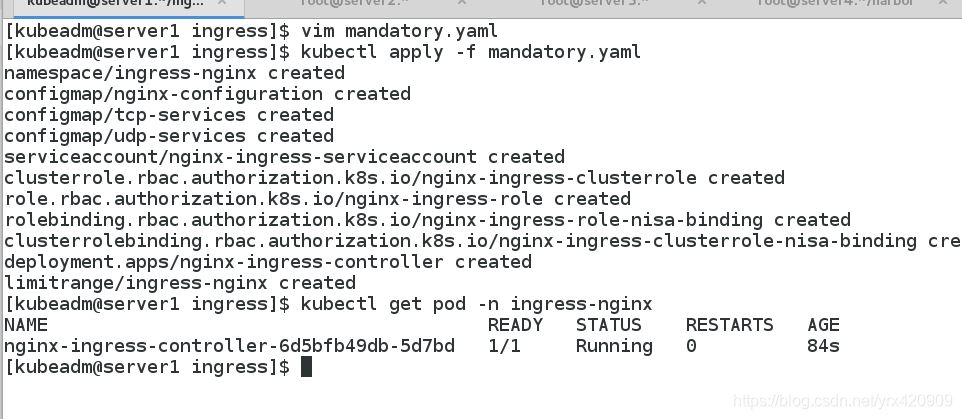Image resolution: width=962 pixels, height=419 pixels.
Task: Close the root@server3 terminal tab
Action: pos(701,3)
